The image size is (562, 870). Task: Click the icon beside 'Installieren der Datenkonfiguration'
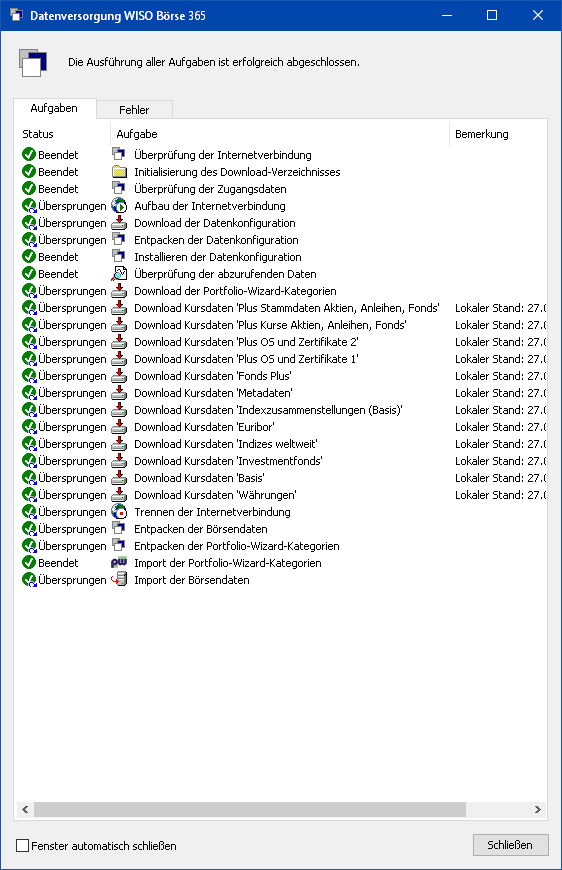click(x=119, y=257)
